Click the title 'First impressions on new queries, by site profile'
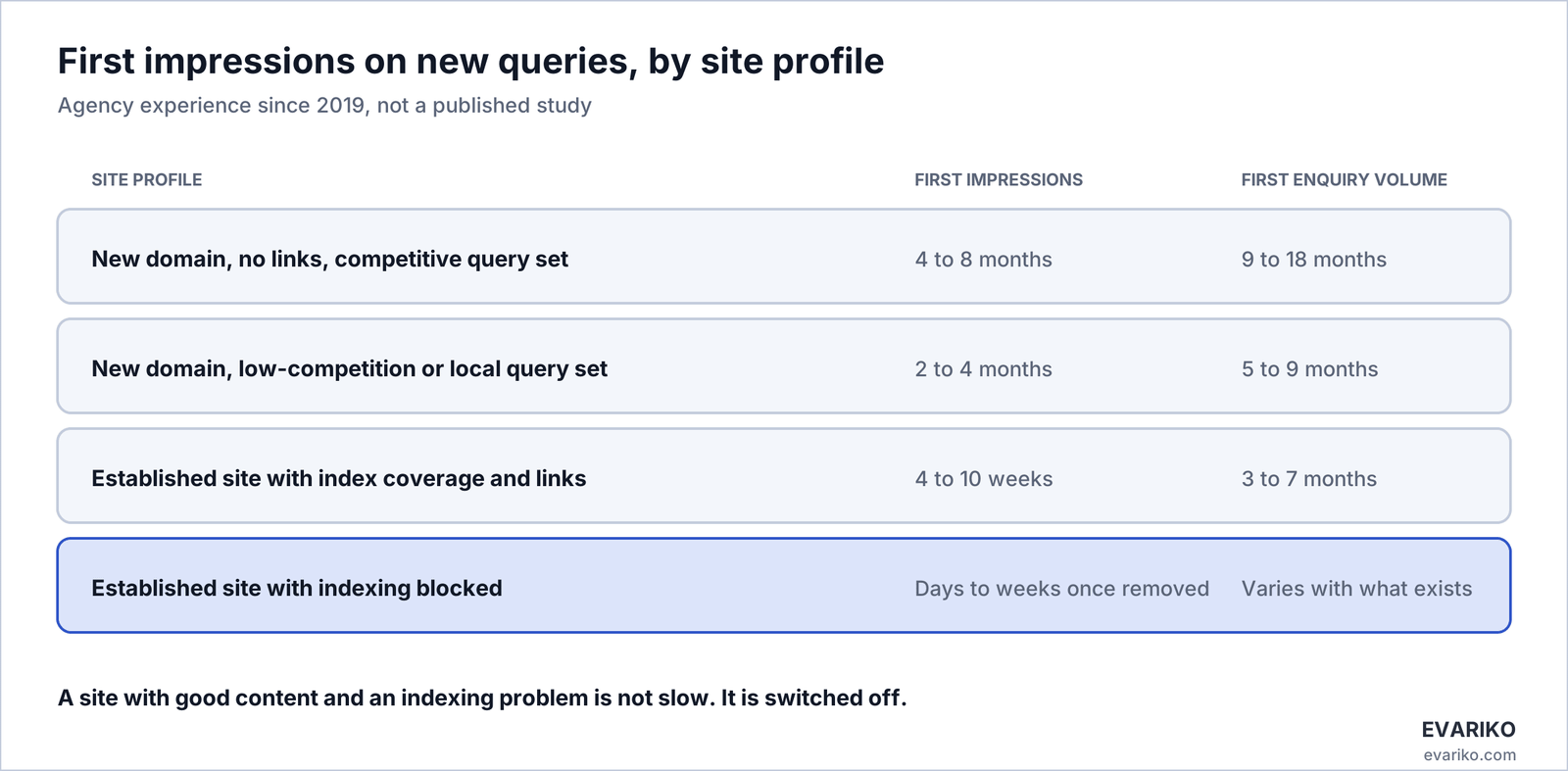The height and width of the screenshot is (771, 1568). (x=470, y=61)
